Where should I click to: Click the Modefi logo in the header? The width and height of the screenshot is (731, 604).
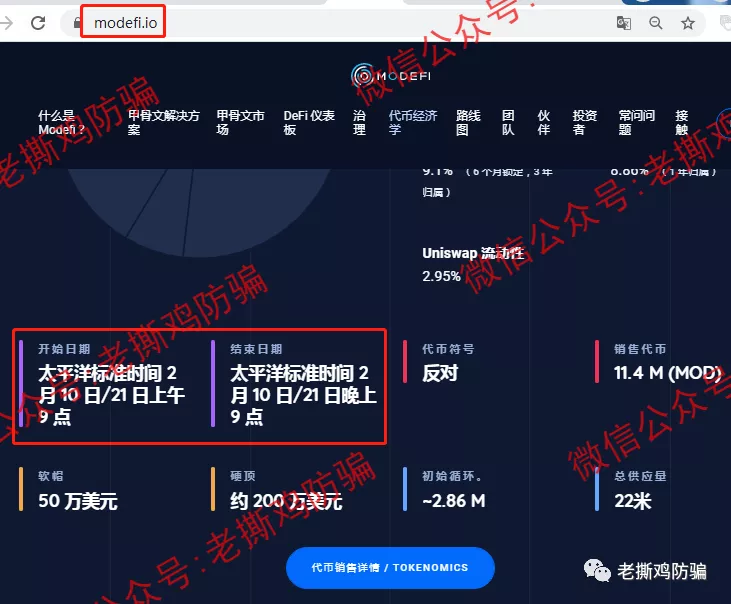coord(391,76)
